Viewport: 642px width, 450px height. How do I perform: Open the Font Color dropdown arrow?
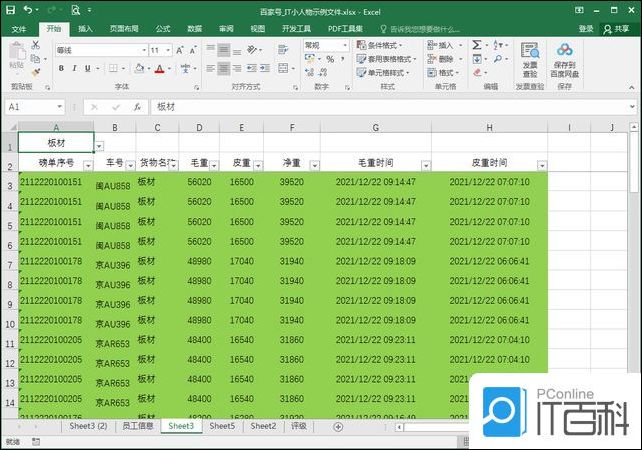[169, 68]
